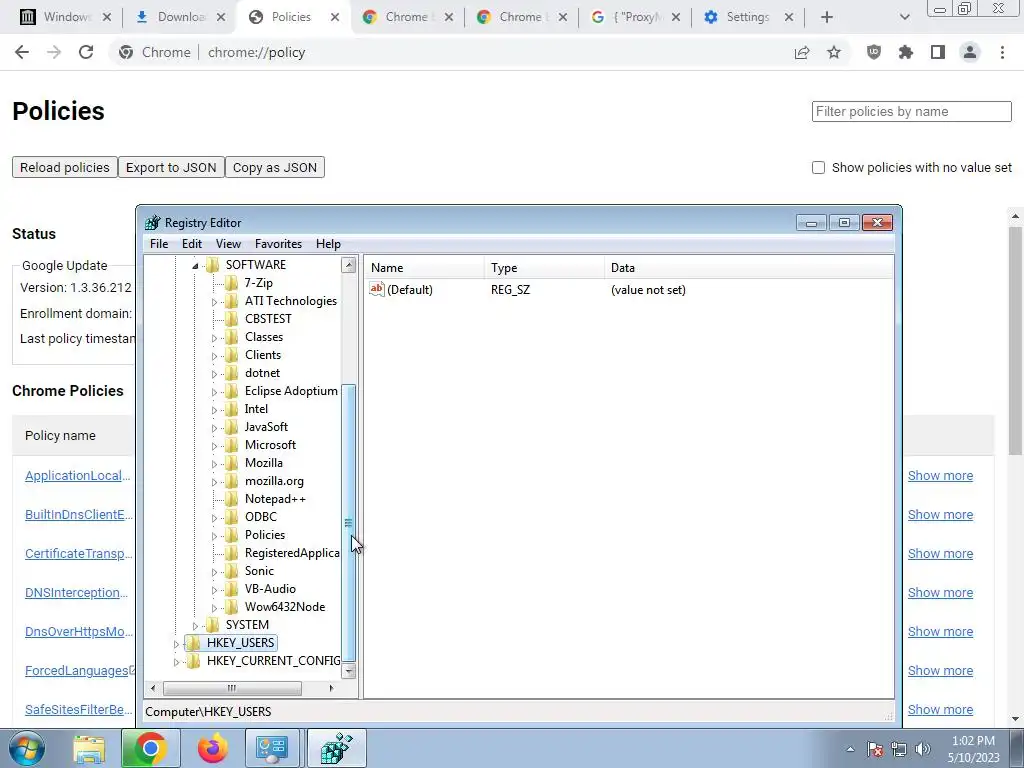Expand the HKEY_USERS hive
The height and width of the screenshot is (768, 1024).
(176, 643)
